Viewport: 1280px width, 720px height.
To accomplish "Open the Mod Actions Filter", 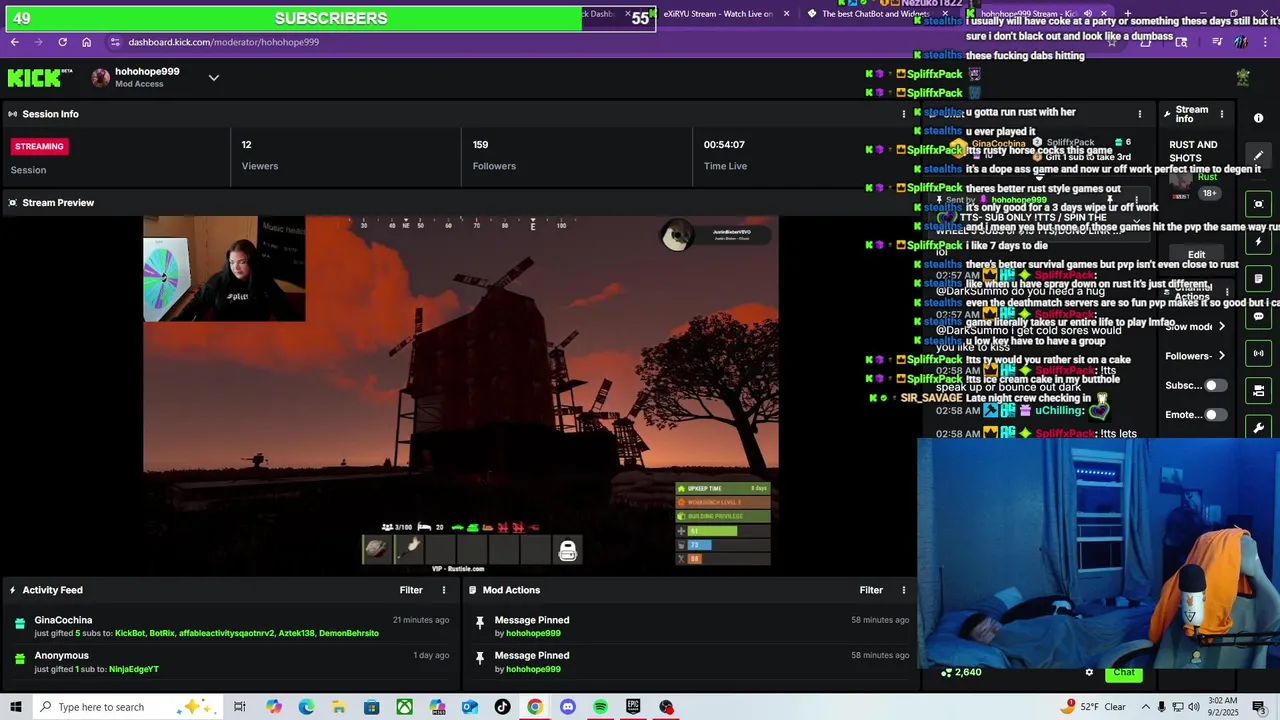I will click(871, 590).
